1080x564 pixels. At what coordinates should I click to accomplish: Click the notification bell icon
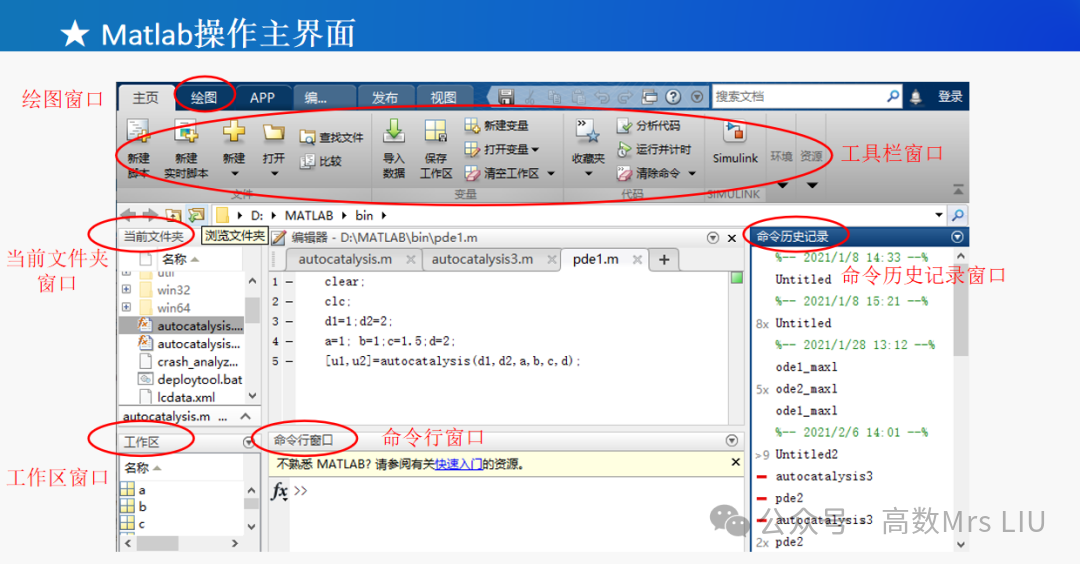pyautogui.click(x=915, y=97)
